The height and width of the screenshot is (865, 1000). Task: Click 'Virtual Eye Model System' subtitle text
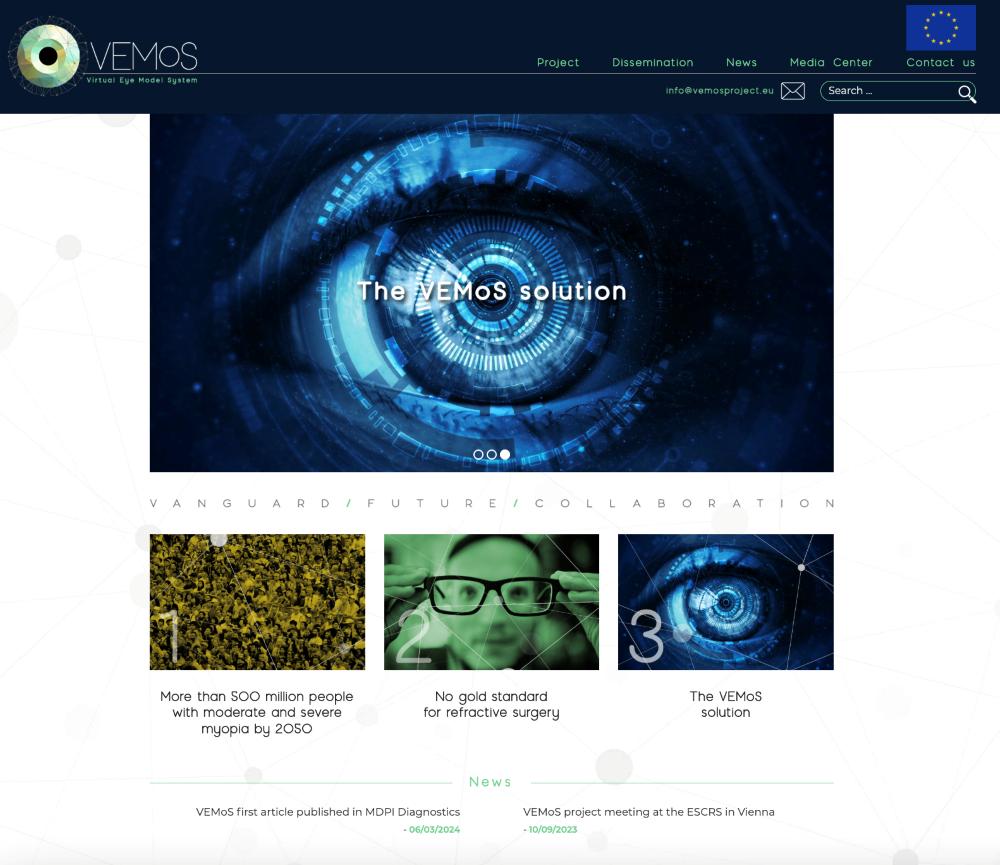point(142,80)
